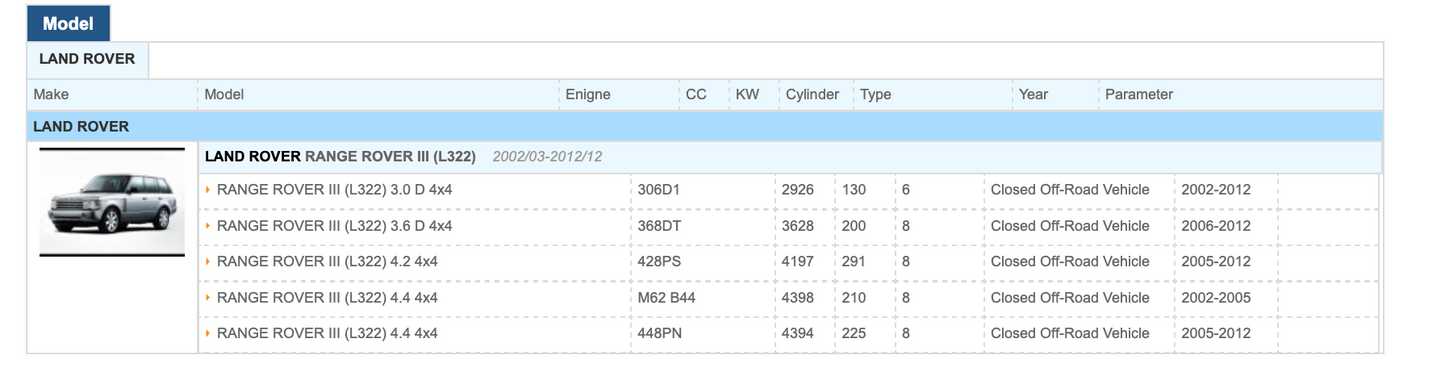This screenshot has height=368, width=1445.
Task: Open RANGE ROVER III (L322) 3.0 D 4x4
Action: [x=334, y=190]
